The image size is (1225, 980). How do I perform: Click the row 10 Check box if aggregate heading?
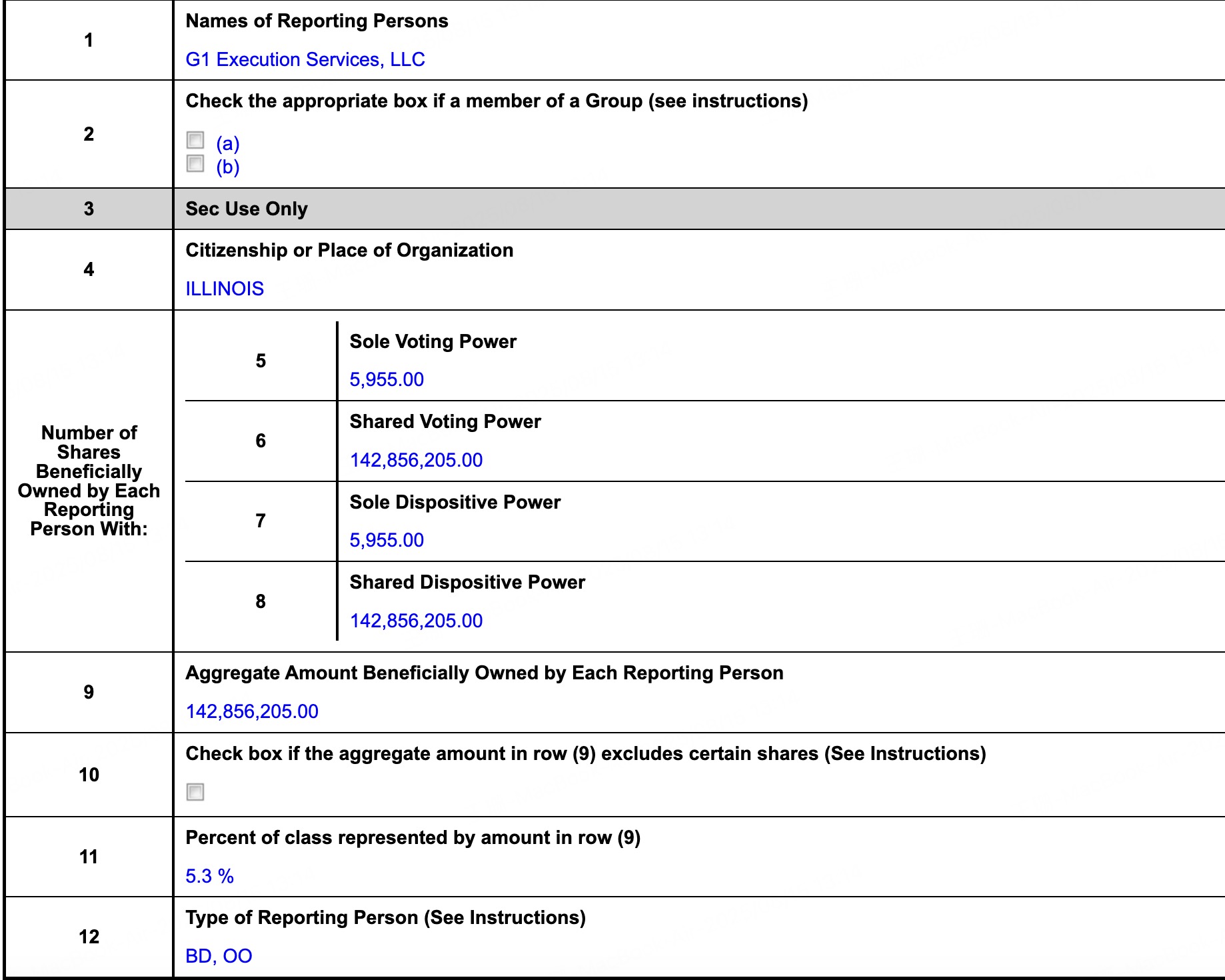coord(586,754)
